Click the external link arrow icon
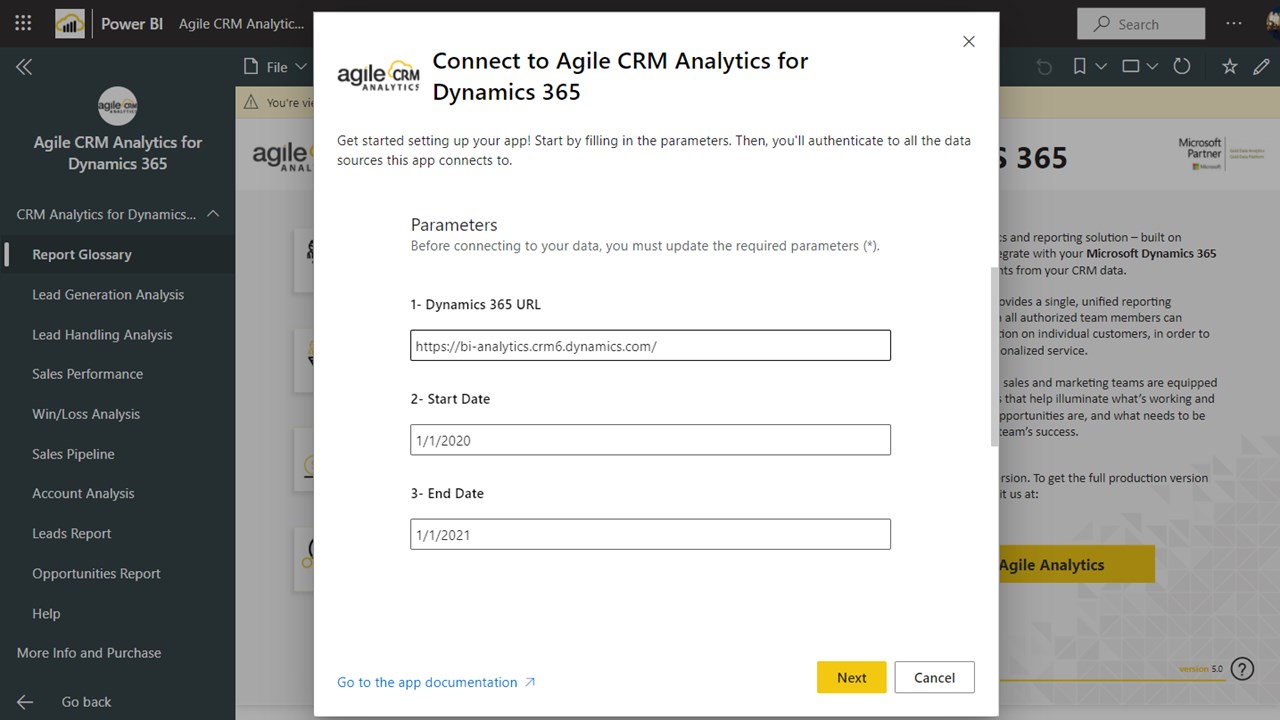1280x720 pixels. (x=530, y=682)
